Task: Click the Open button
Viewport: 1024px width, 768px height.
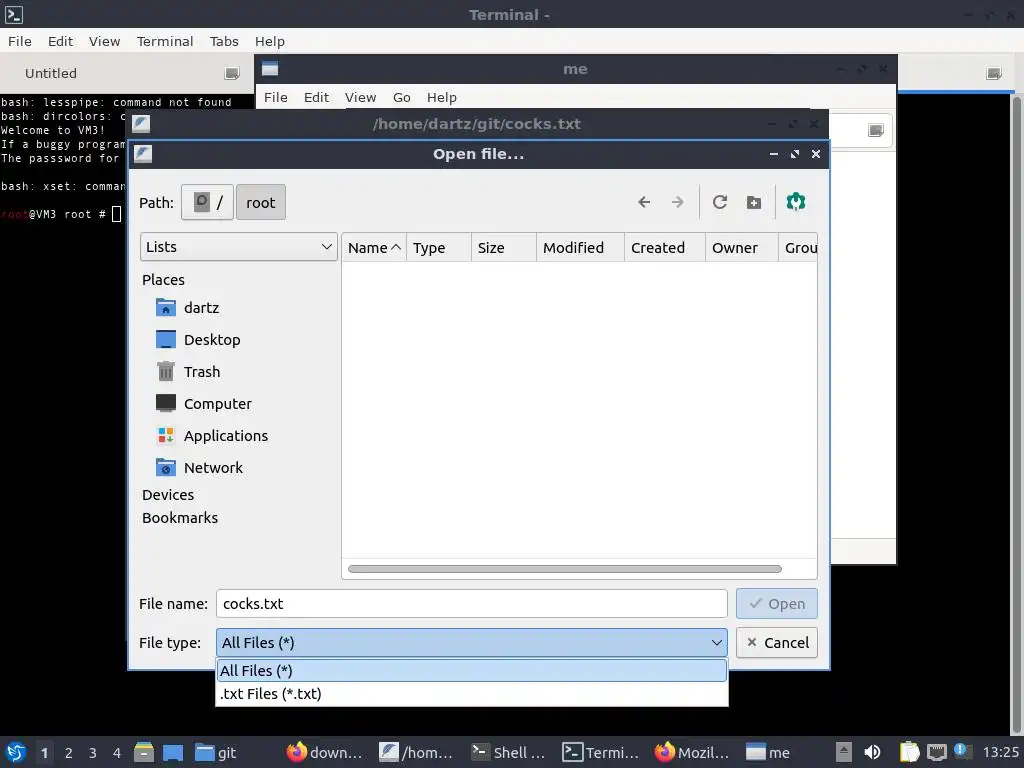Action: (x=776, y=603)
